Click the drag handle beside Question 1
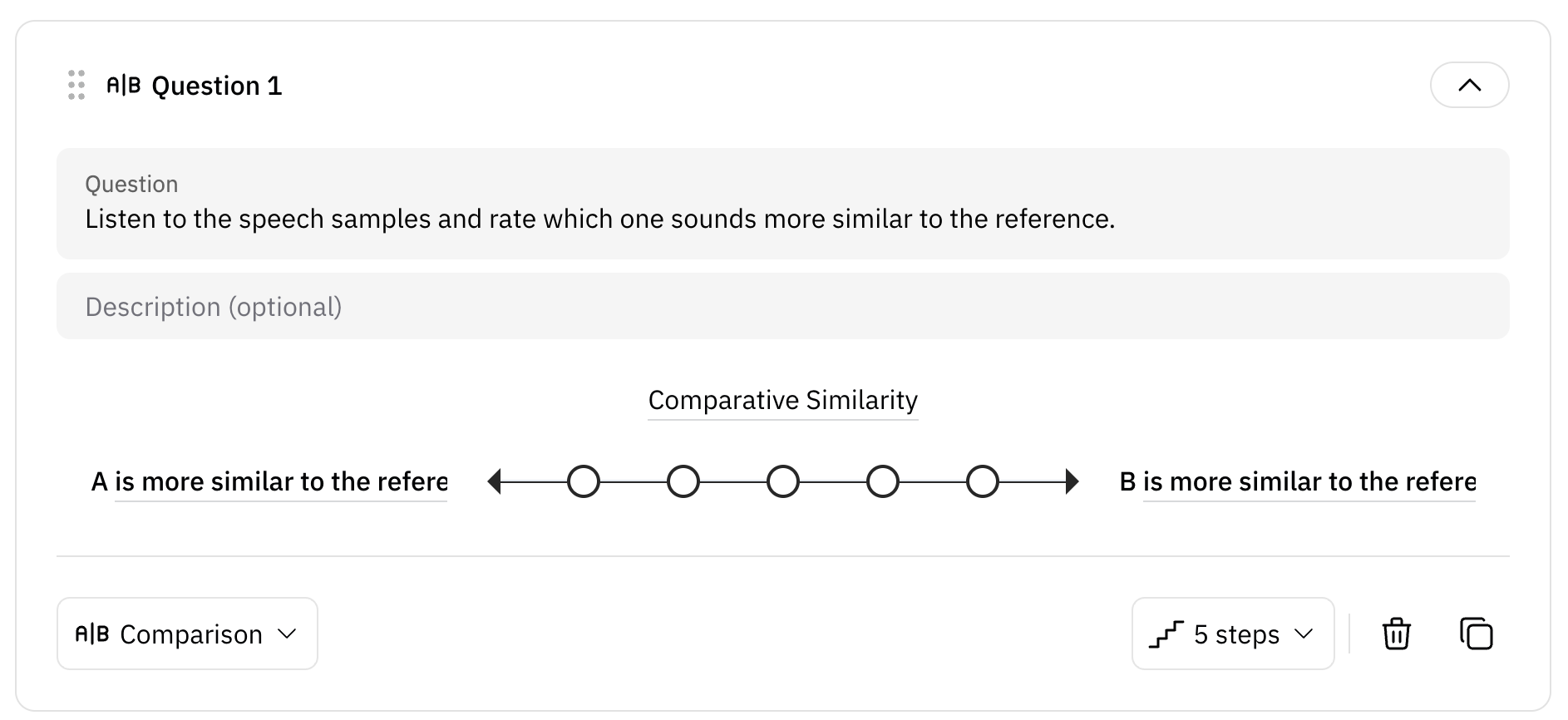Screen dimensions: 1568x720 click(76, 85)
